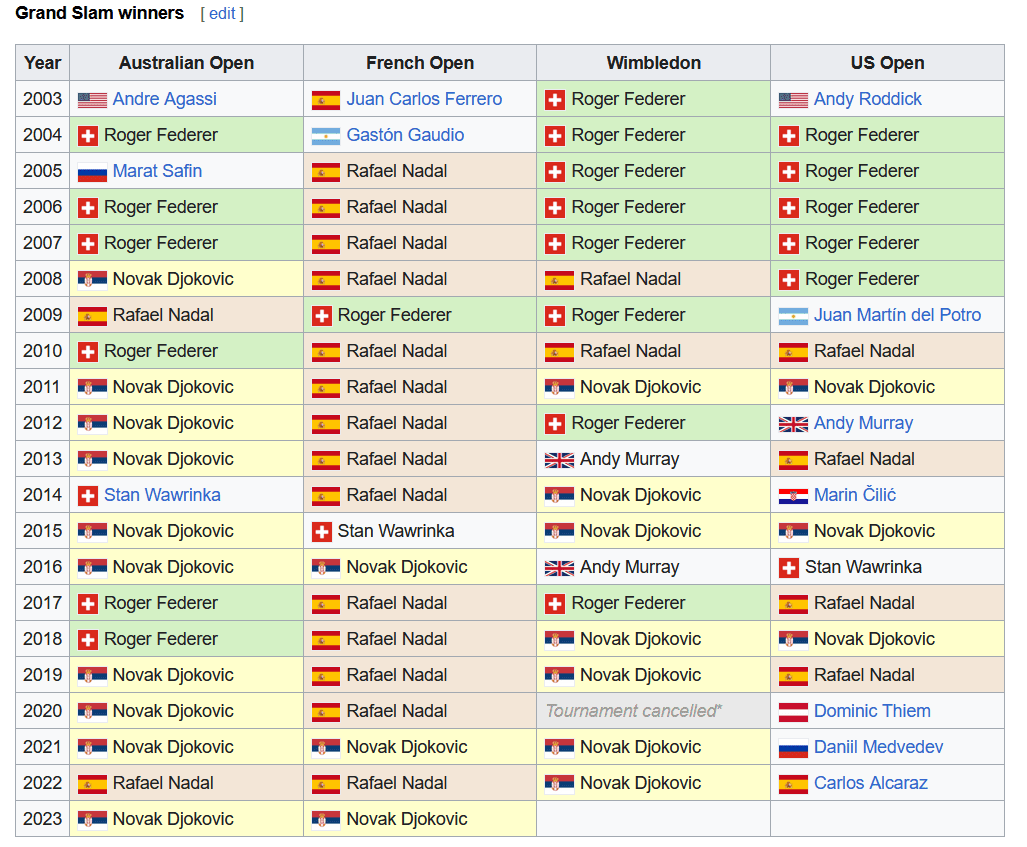Click the Swiss flag in 2009 French Open cell
Viewport: 1027px width, 847px height.
[x=322, y=316]
